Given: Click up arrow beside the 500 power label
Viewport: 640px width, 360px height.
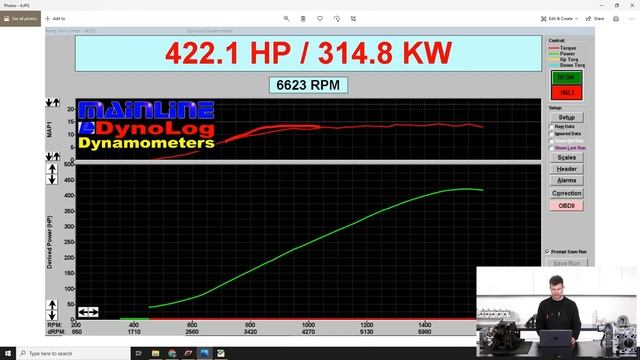Looking at the screenshot, I should 52,169.
